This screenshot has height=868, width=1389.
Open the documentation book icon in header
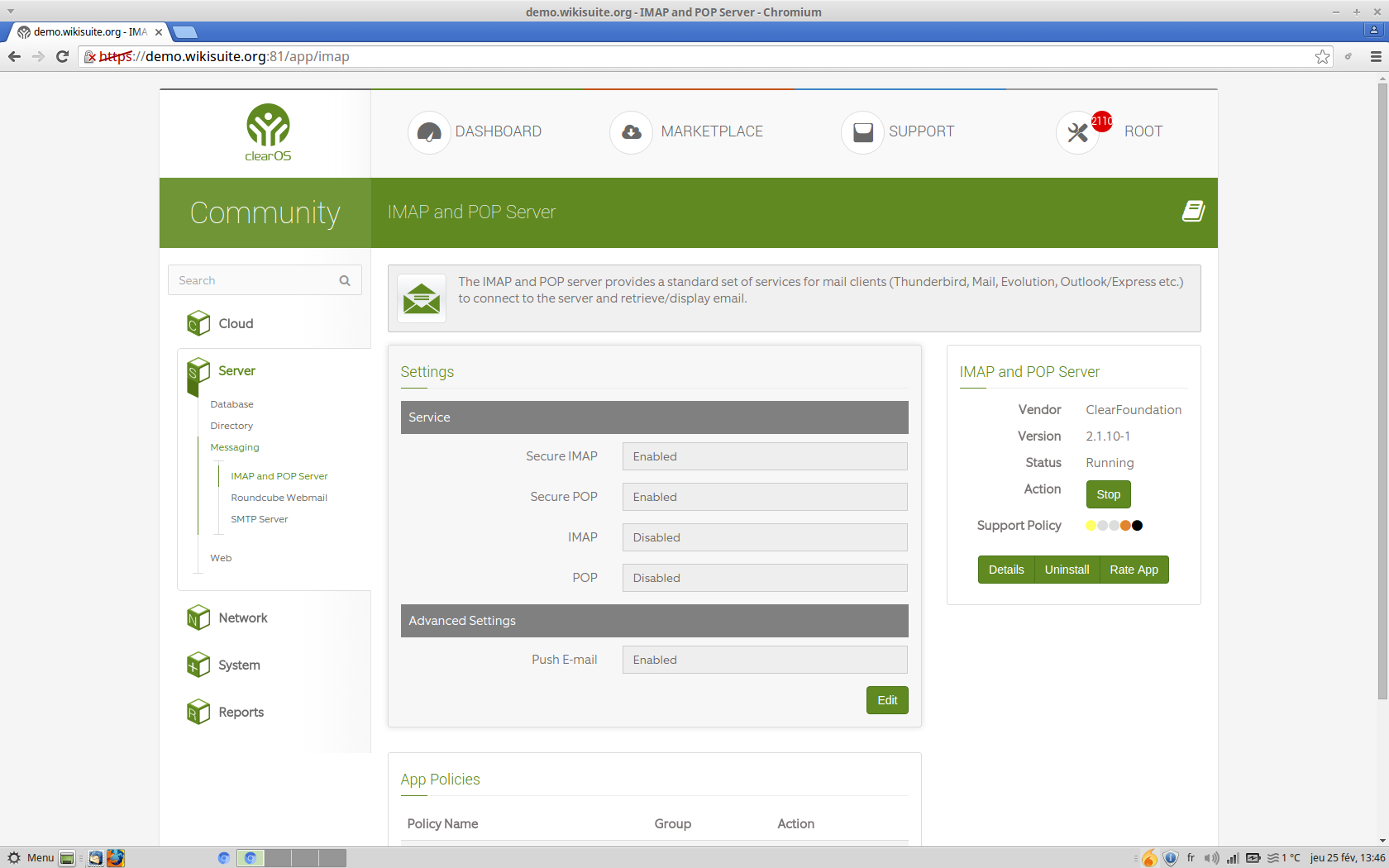tap(1192, 212)
